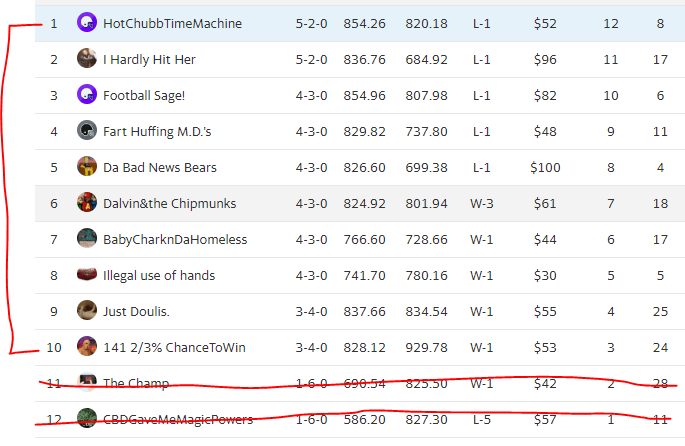Click Illegal use of hands 4-3-0 record

tap(311, 276)
